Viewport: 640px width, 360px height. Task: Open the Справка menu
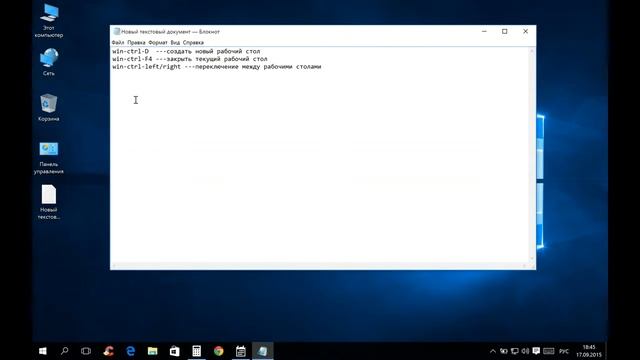(193, 42)
